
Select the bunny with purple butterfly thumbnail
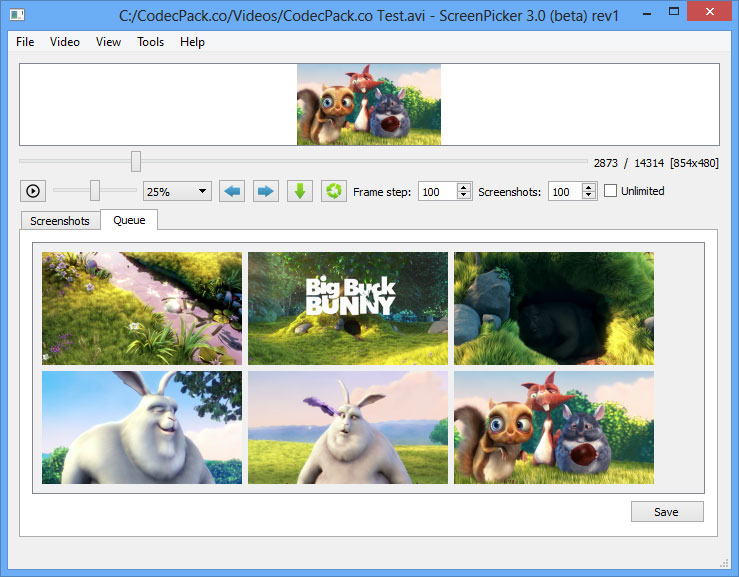tap(348, 427)
